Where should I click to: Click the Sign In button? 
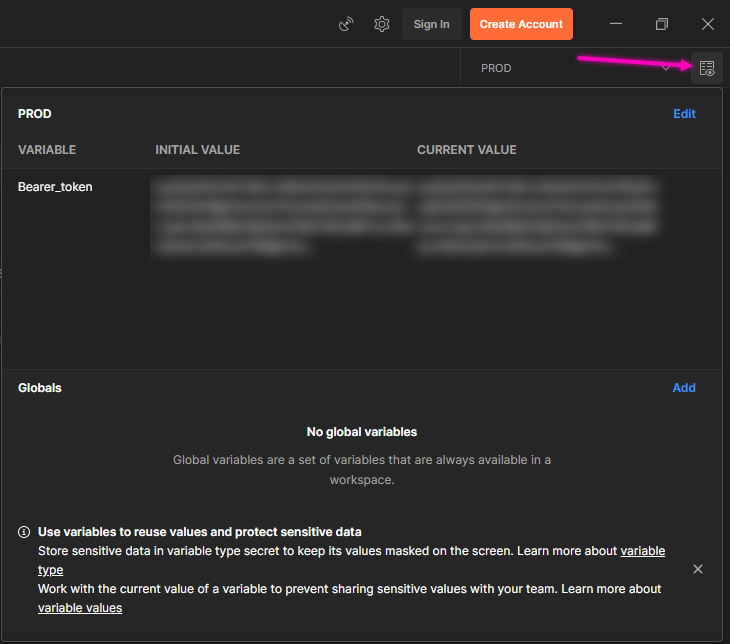tap(431, 24)
